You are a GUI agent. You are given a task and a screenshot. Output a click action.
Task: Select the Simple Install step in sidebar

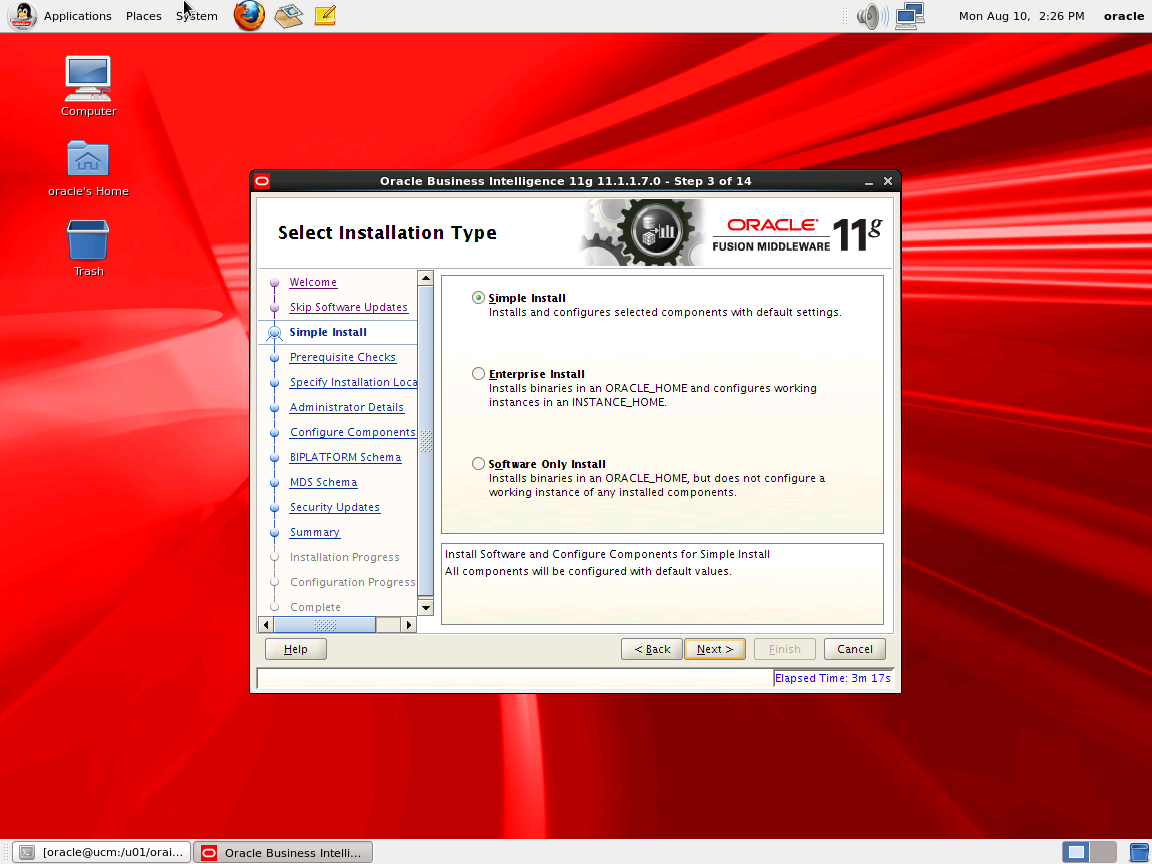click(328, 332)
